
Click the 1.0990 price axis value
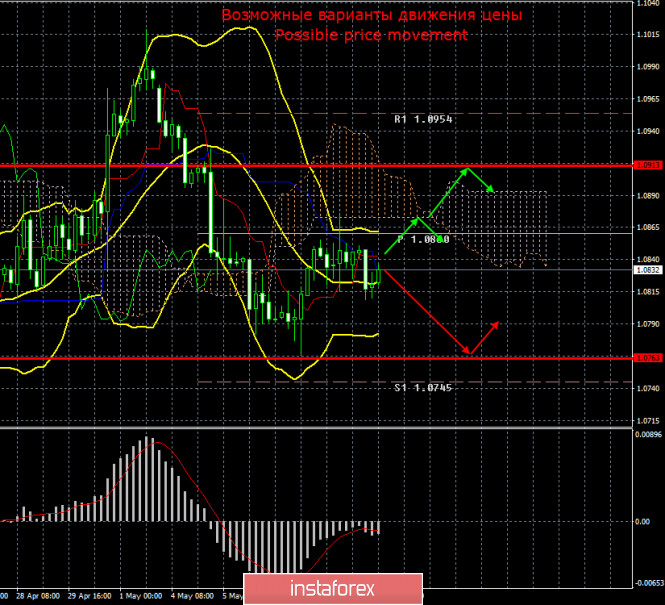[x=648, y=67]
